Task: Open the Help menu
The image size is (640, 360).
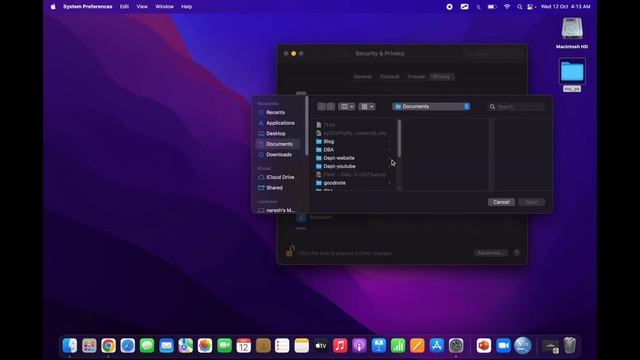Action: 187,7
